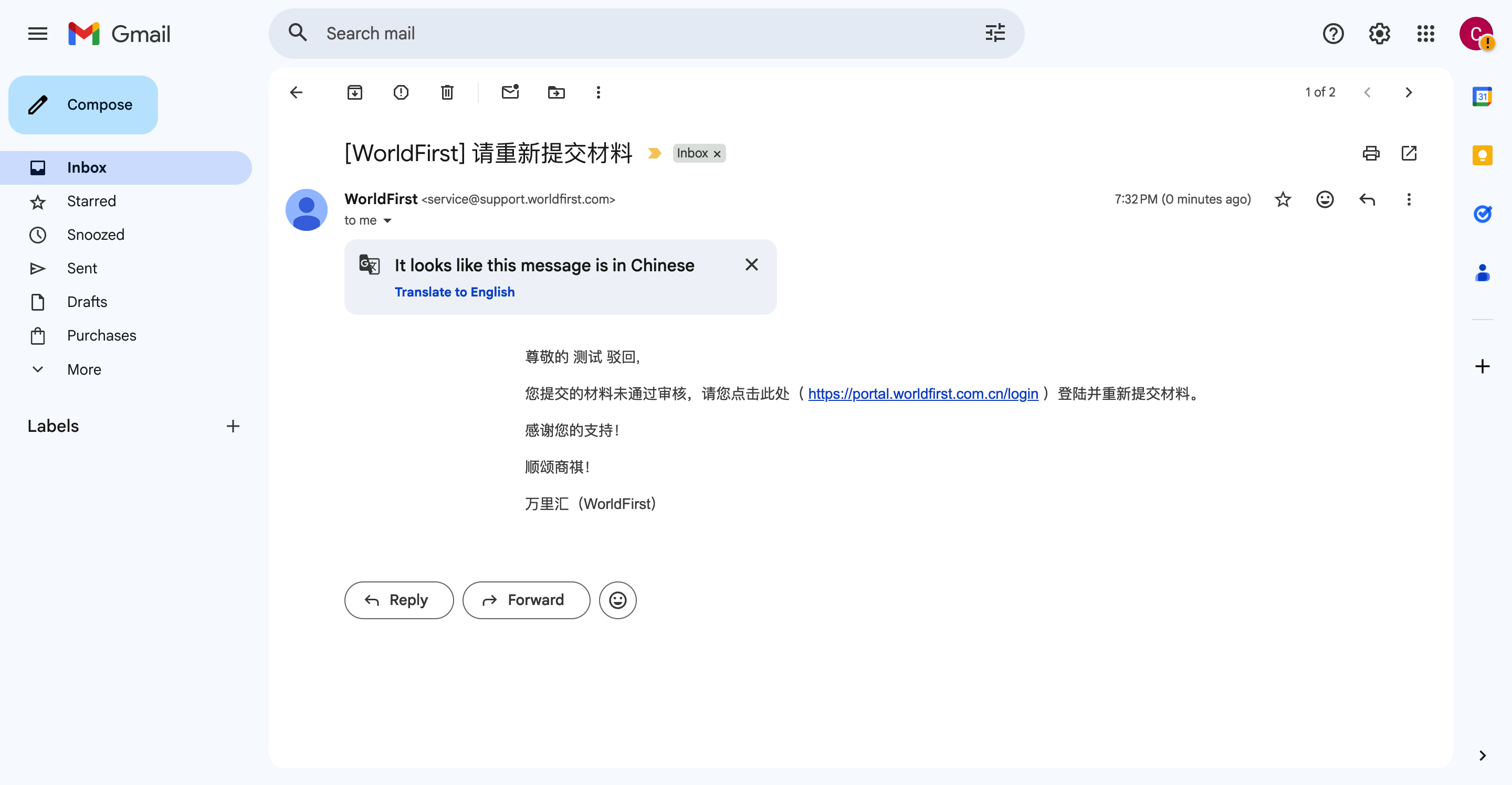Print the WorldFirst email
The width and height of the screenshot is (1512, 785).
coord(1371,153)
